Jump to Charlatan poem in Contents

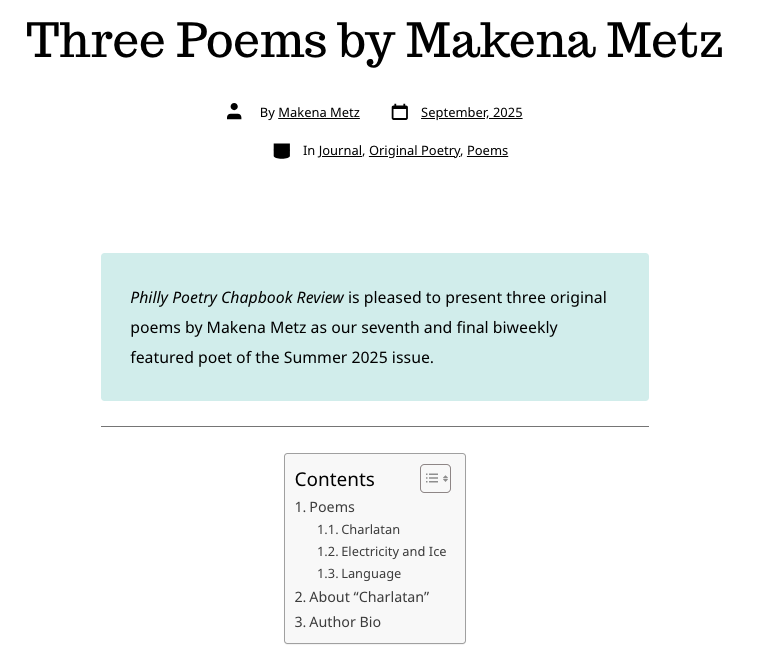tap(370, 530)
